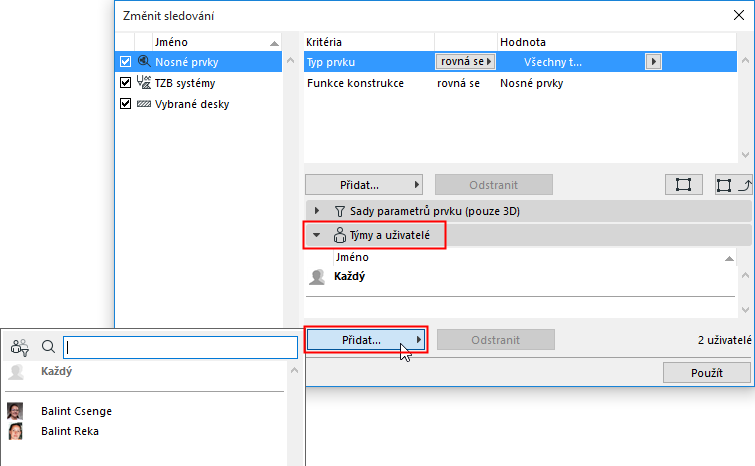755x466 pixels.
Task: Select the TZB systémy row
Action: pos(198,83)
